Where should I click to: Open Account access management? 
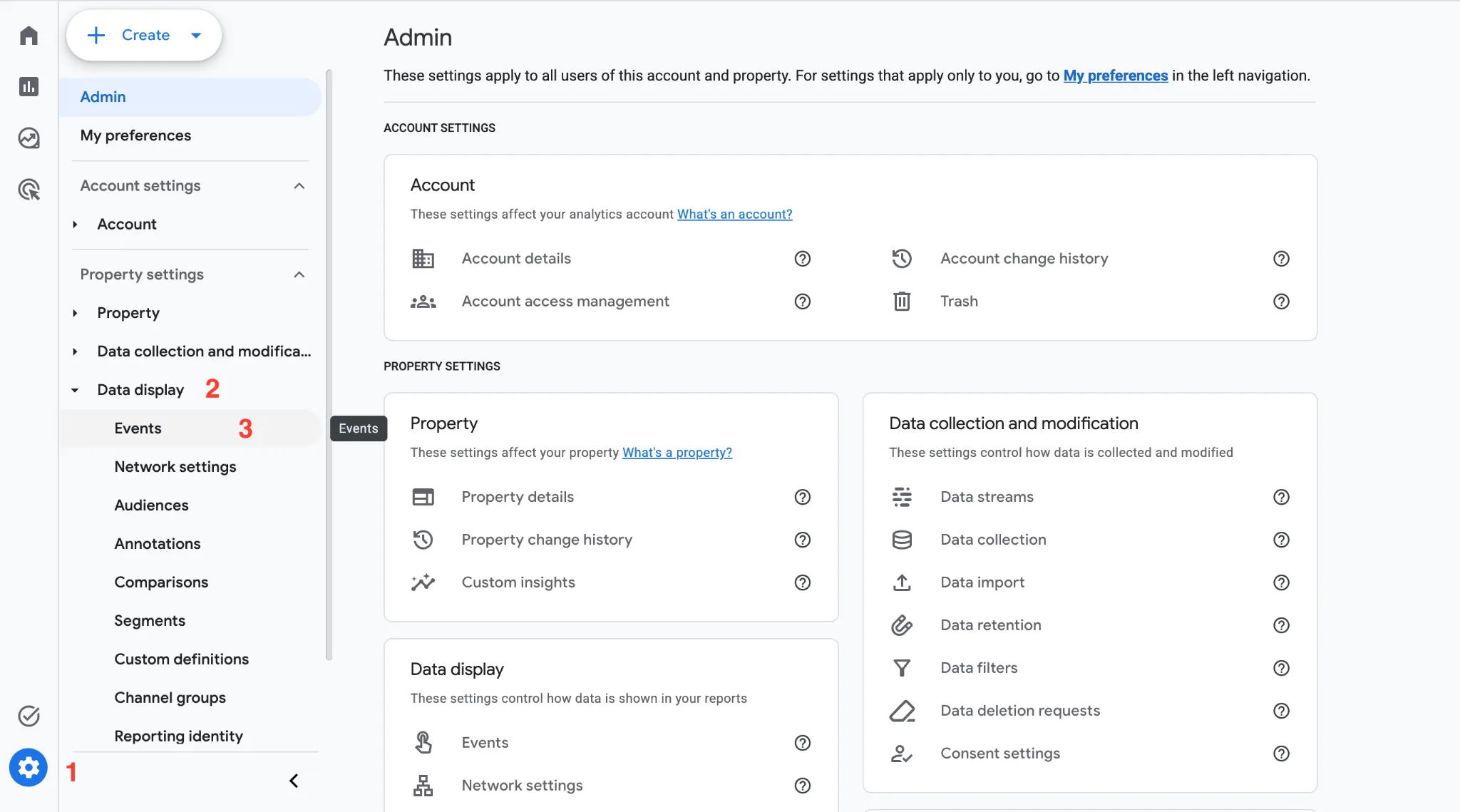pyautogui.click(x=565, y=302)
